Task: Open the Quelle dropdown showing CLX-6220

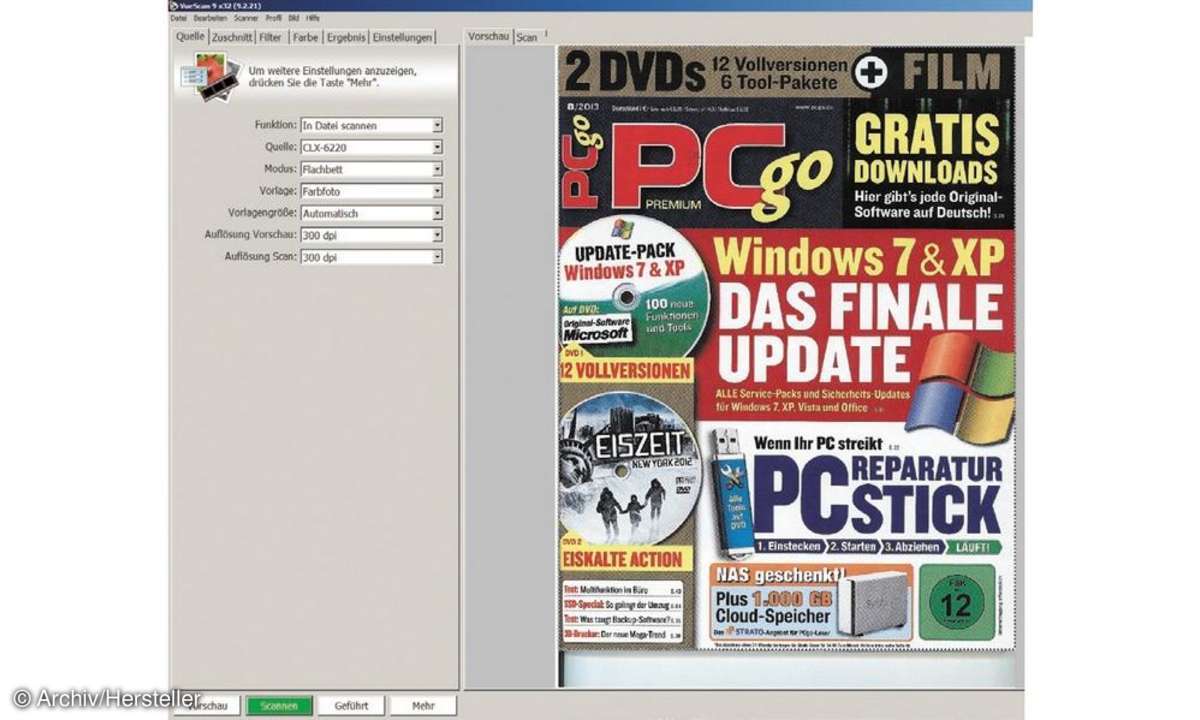Action: click(371, 147)
